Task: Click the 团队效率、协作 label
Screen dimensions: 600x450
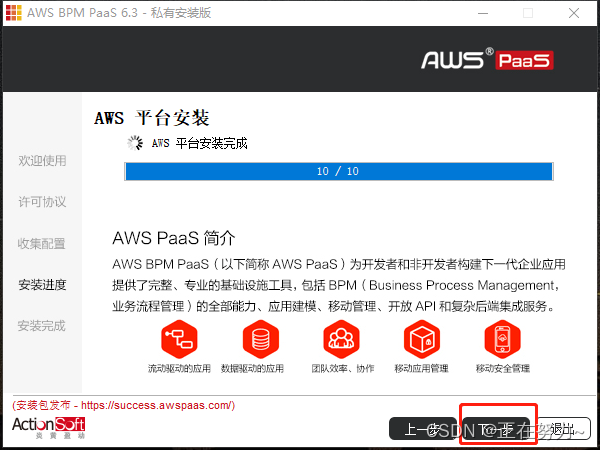Action: 342,368
